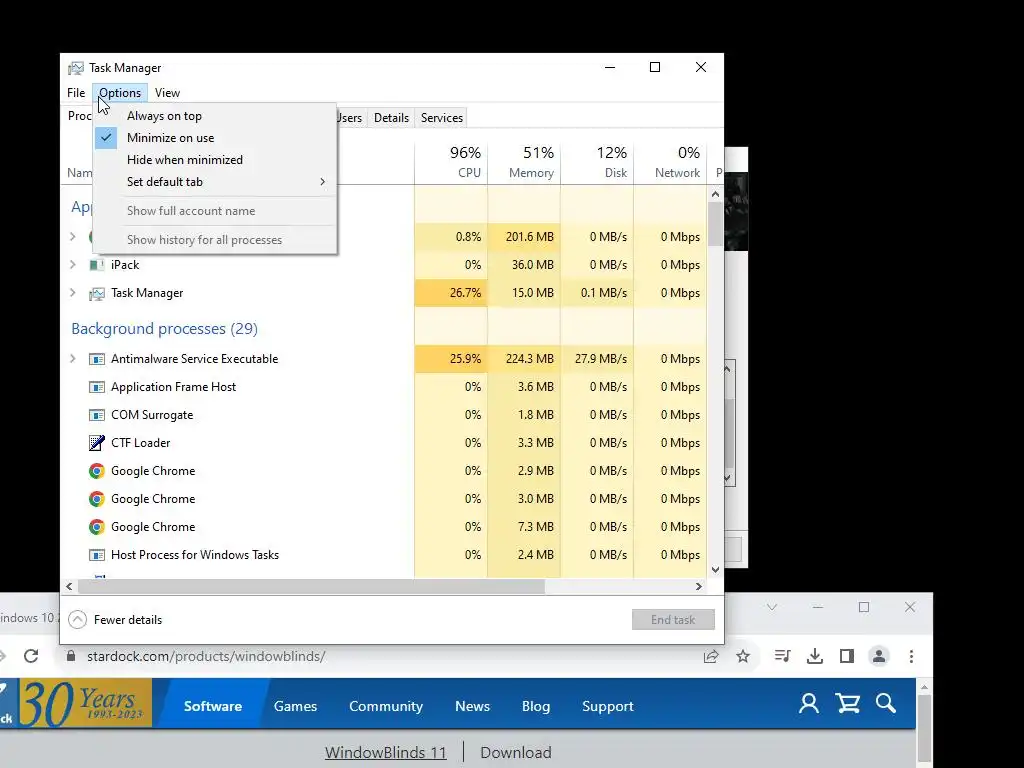Sort processes by the Disk column

click(597, 162)
